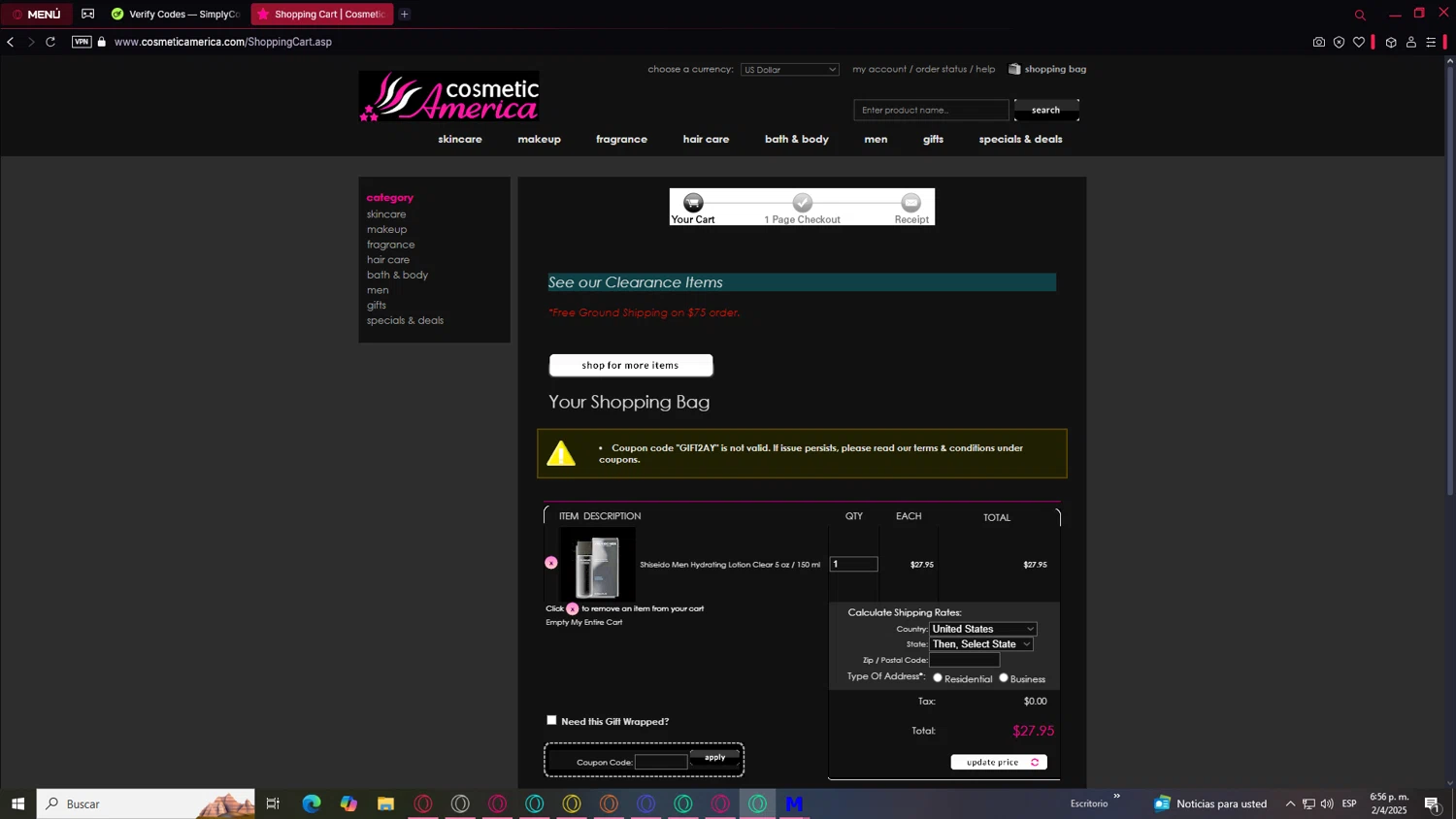This screenshot has width=1456, height=819.
Task: Open the Windows Start button
Action: coord(17,803)
